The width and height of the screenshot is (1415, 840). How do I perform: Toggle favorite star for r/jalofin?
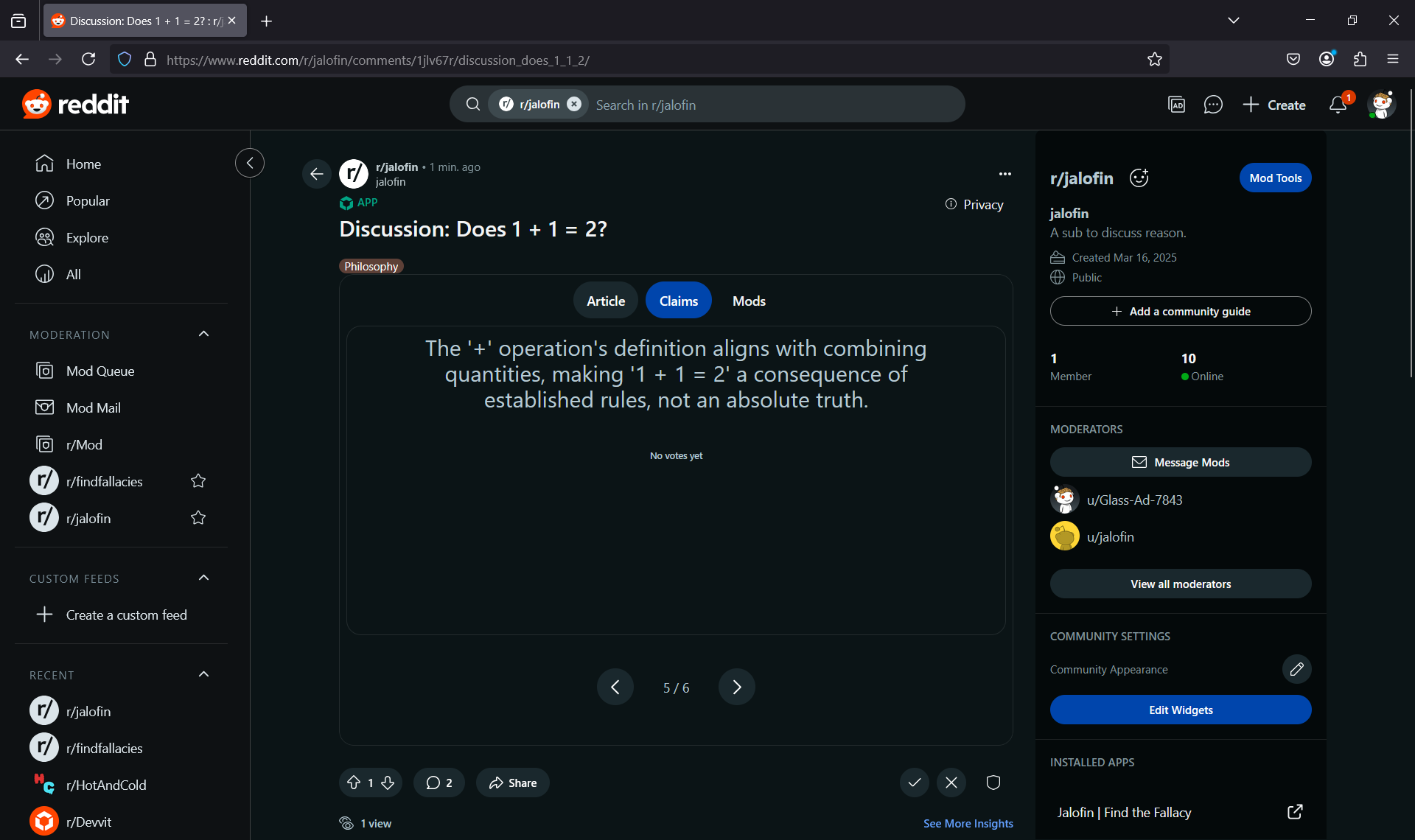coord(198,518)
